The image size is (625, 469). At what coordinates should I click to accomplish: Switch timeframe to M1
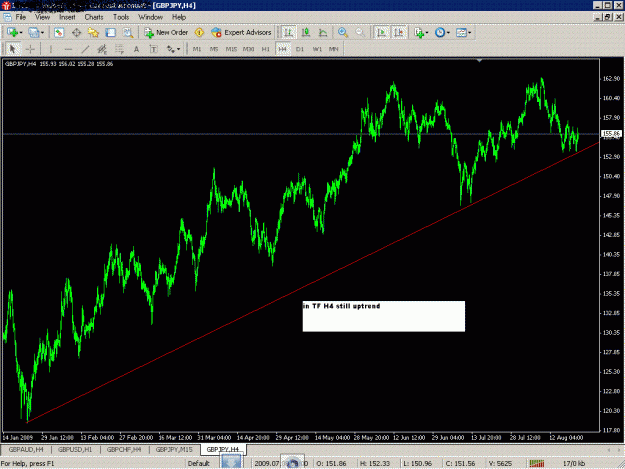(x=197, y=49)
